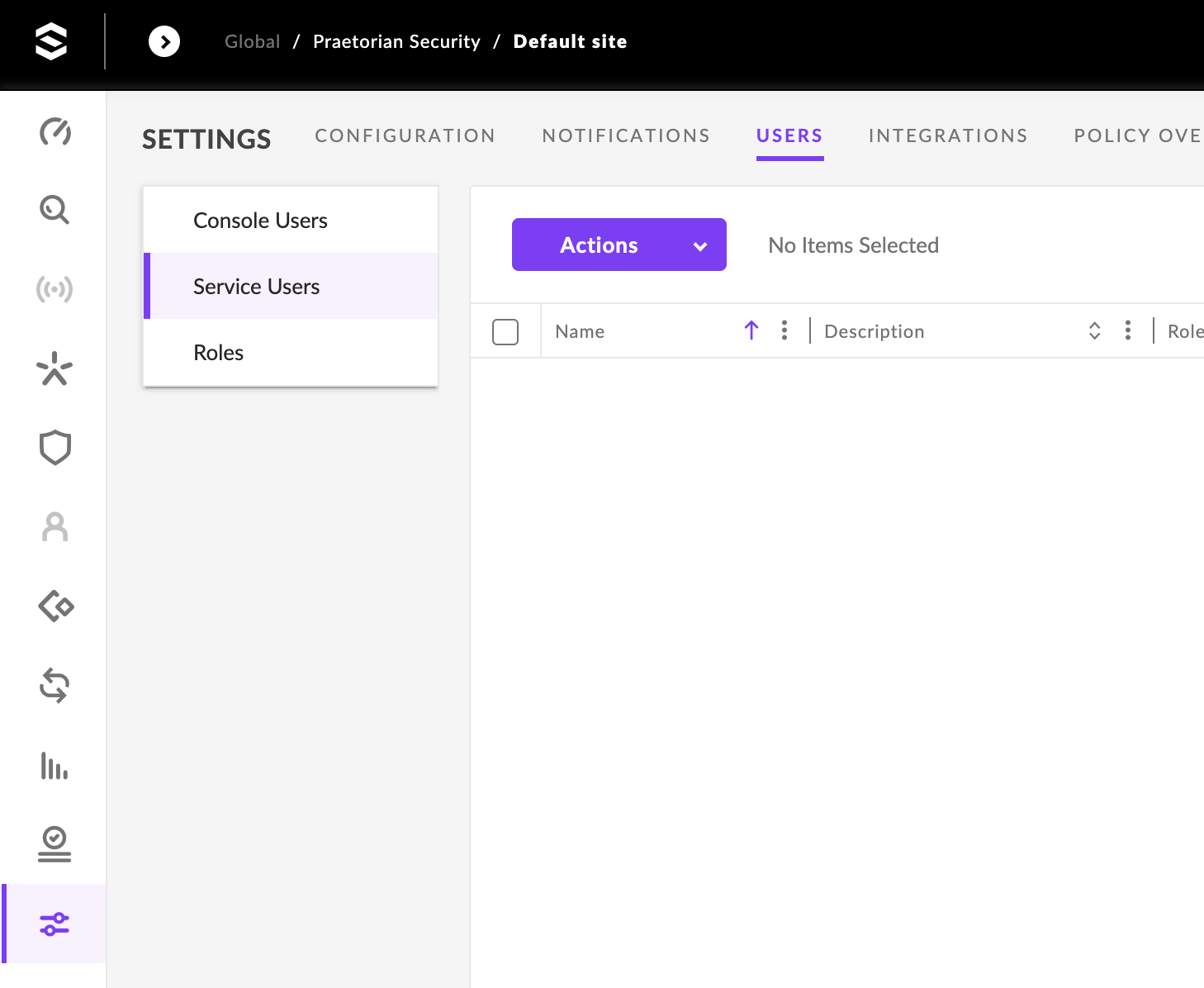Select Service Users in the side menu
This screenshot has height=988, width=1204.
pos(291,287)
